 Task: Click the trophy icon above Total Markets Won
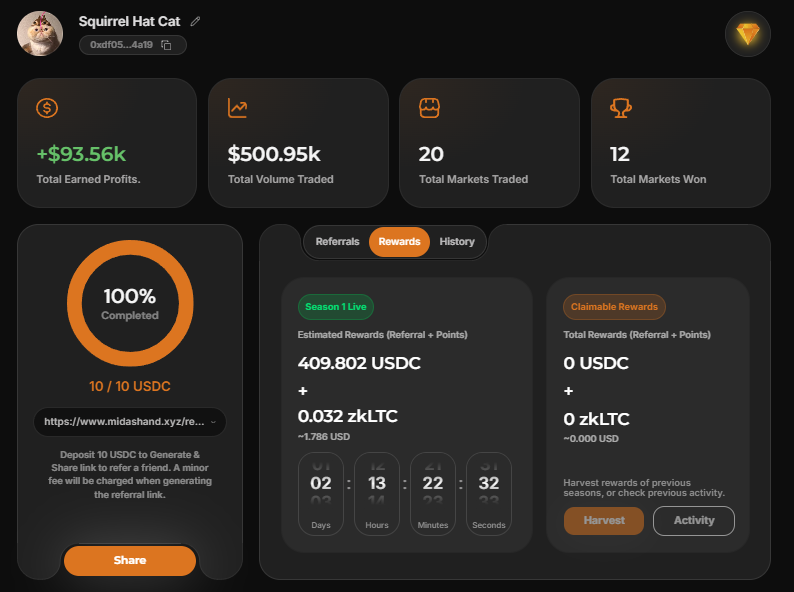coord(621,108)
